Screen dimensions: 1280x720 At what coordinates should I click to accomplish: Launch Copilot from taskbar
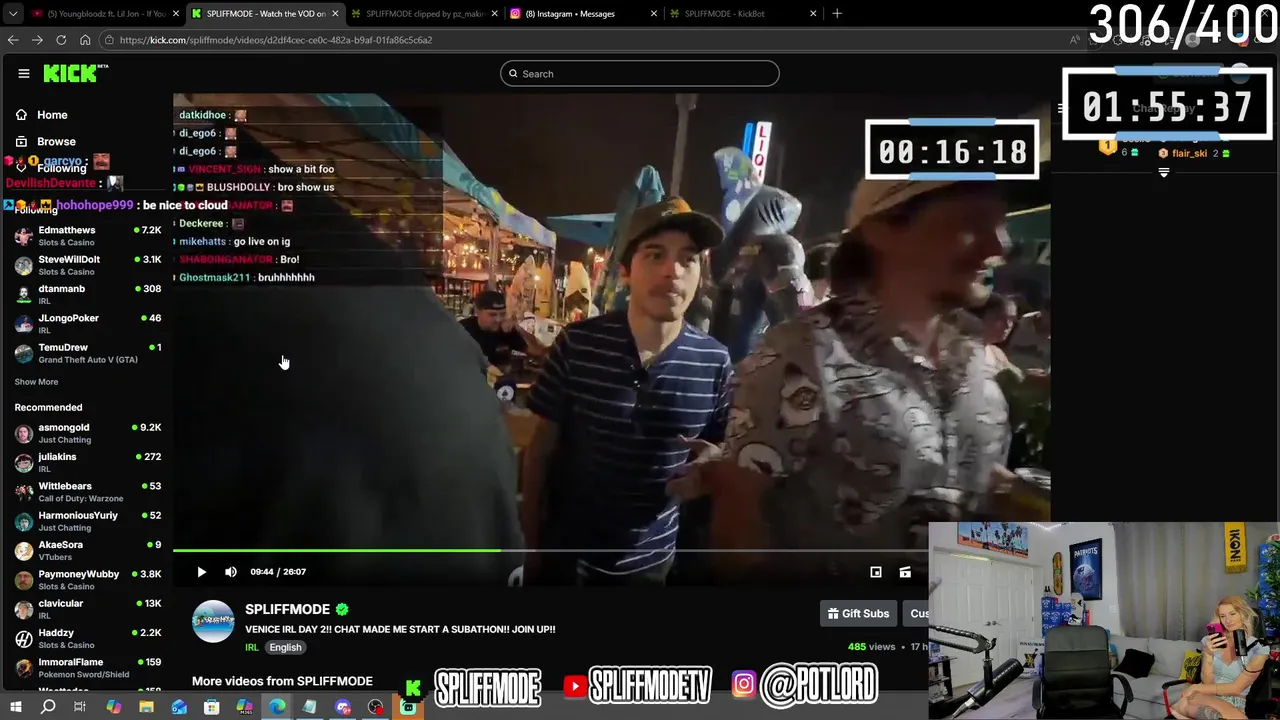[113, 708]
